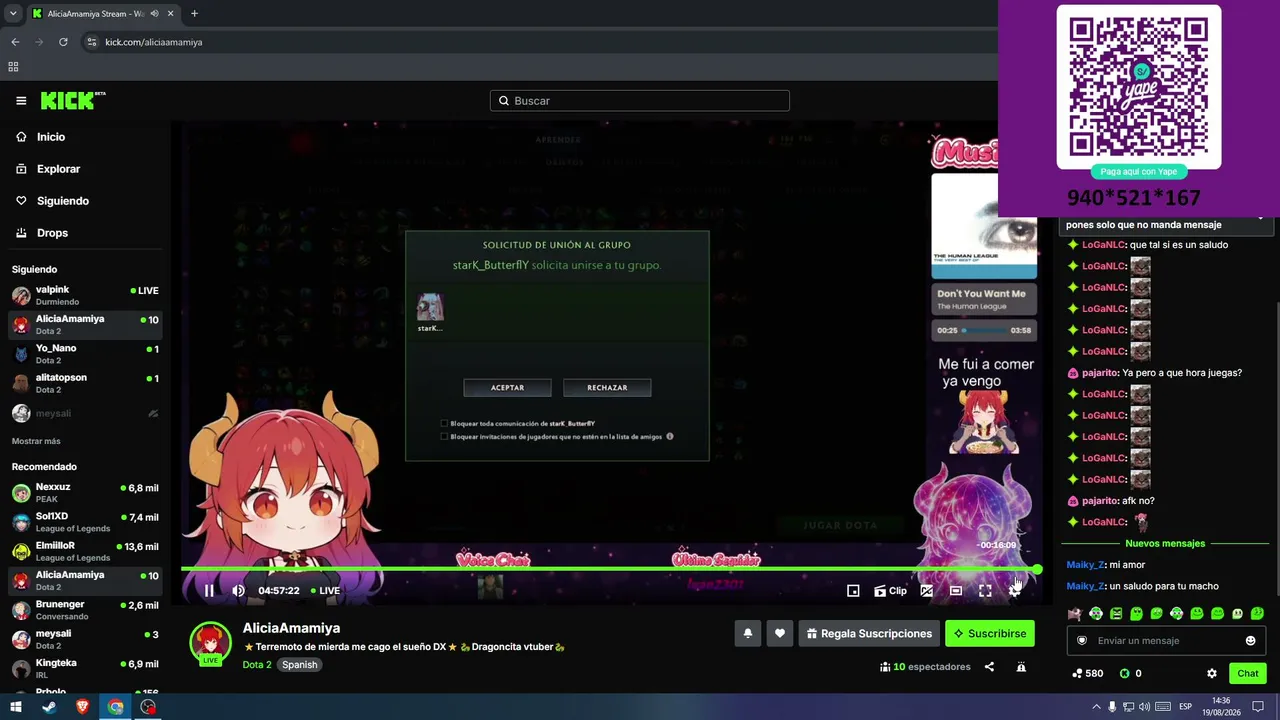Image resolution: width=1280 pixels, height=720 pixels.
Task: Open the Kick hamburger menu
Action: [21, 100]
